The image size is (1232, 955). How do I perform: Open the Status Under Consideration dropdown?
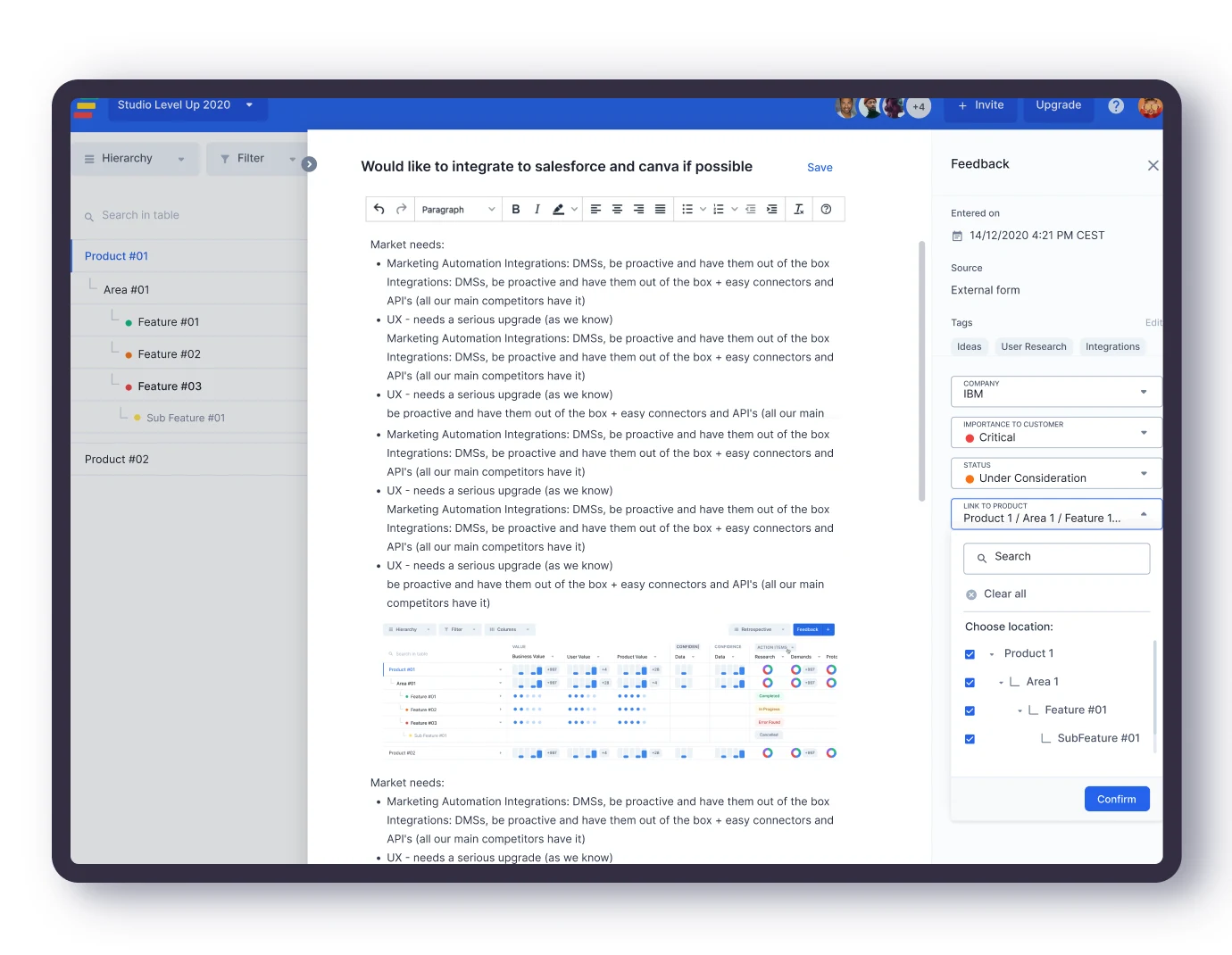coord(1056,473)
